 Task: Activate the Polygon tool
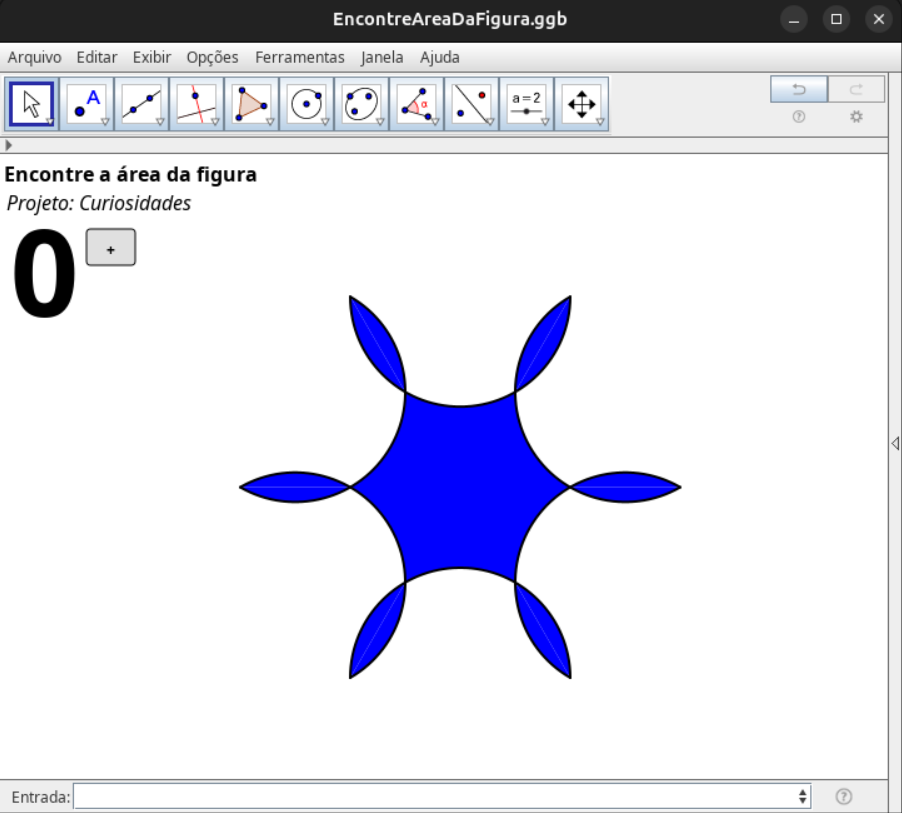[251, 104]
